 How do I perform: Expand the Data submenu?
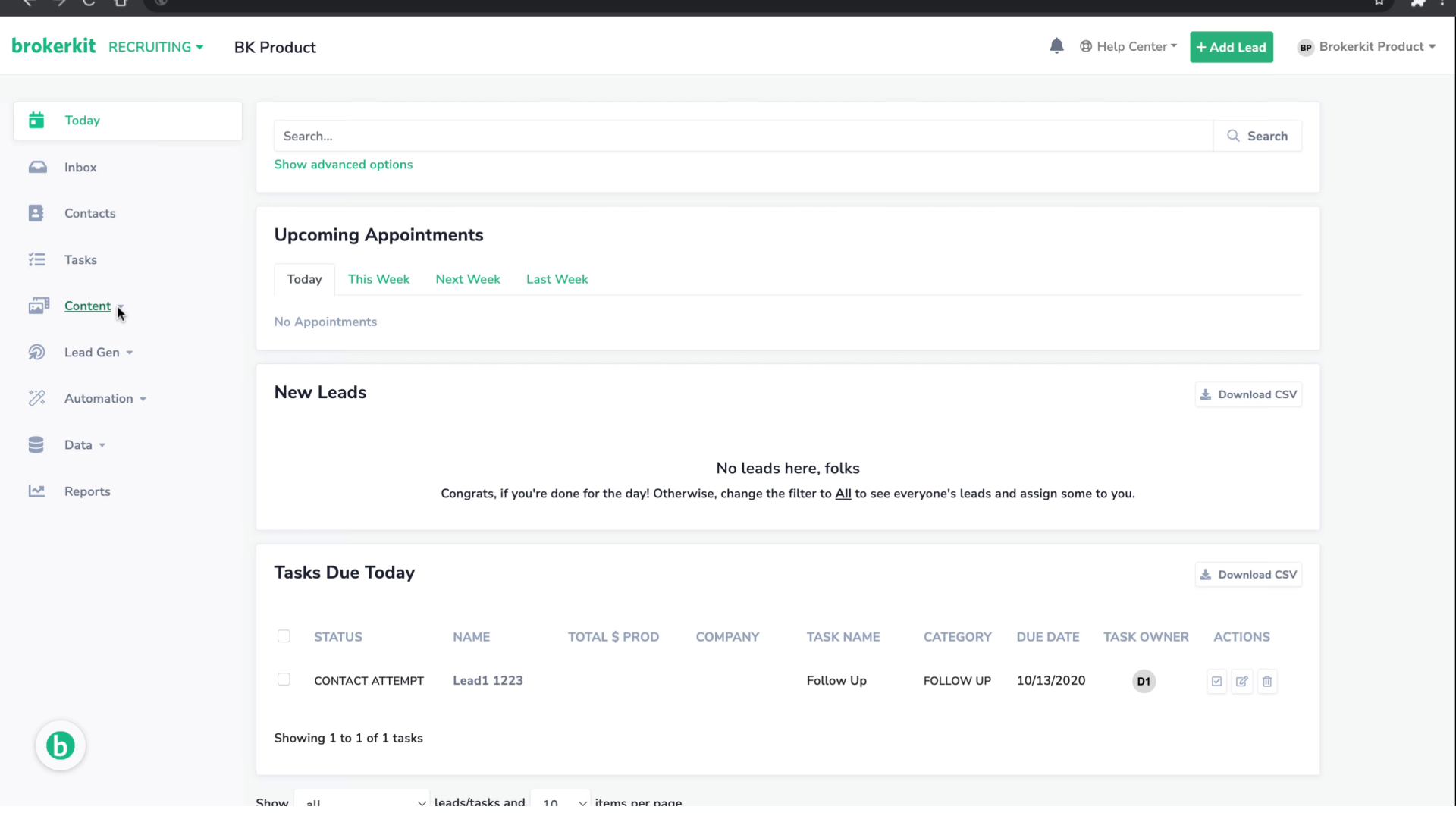102,445
